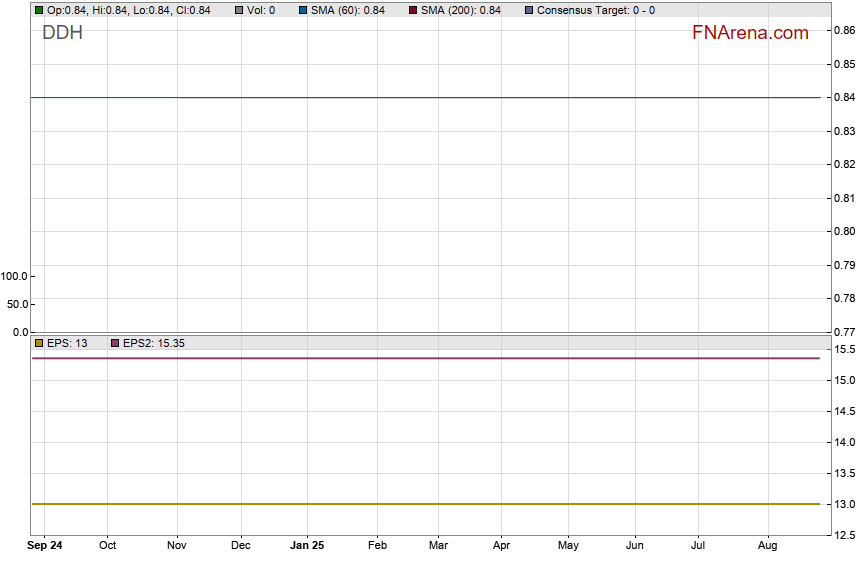Click the magenta EPS2 legend swatch
859x566 pixels.
click(x=115, y=343)
